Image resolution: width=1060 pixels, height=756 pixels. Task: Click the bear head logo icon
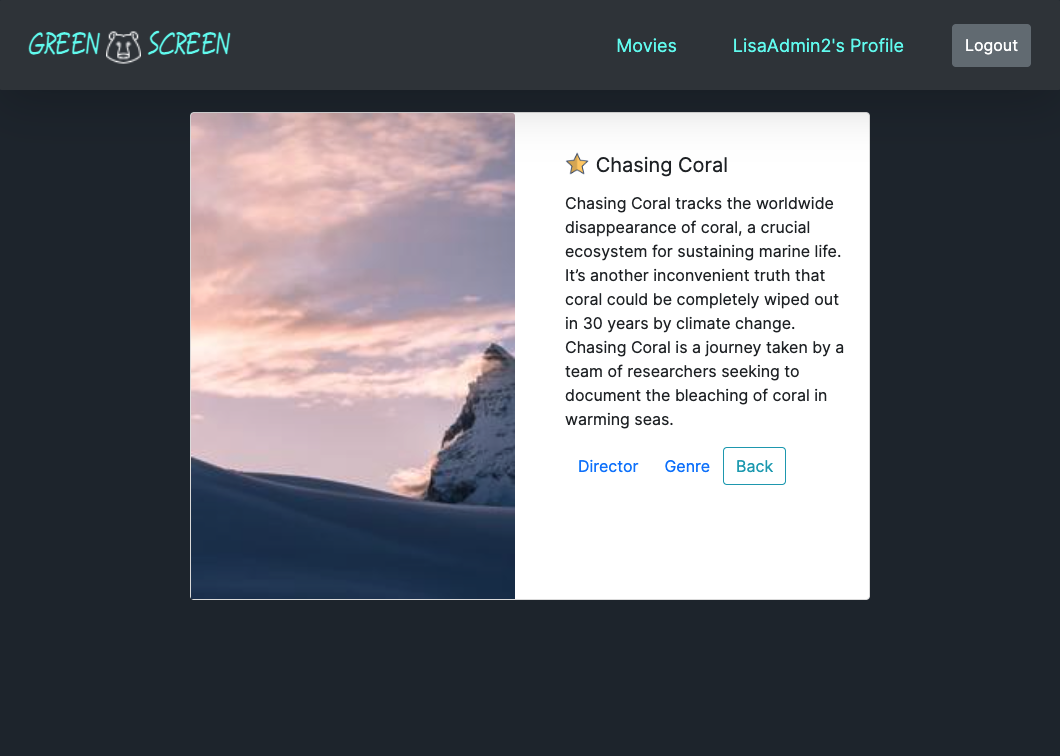pyautogui.click(x=124, y=47)
